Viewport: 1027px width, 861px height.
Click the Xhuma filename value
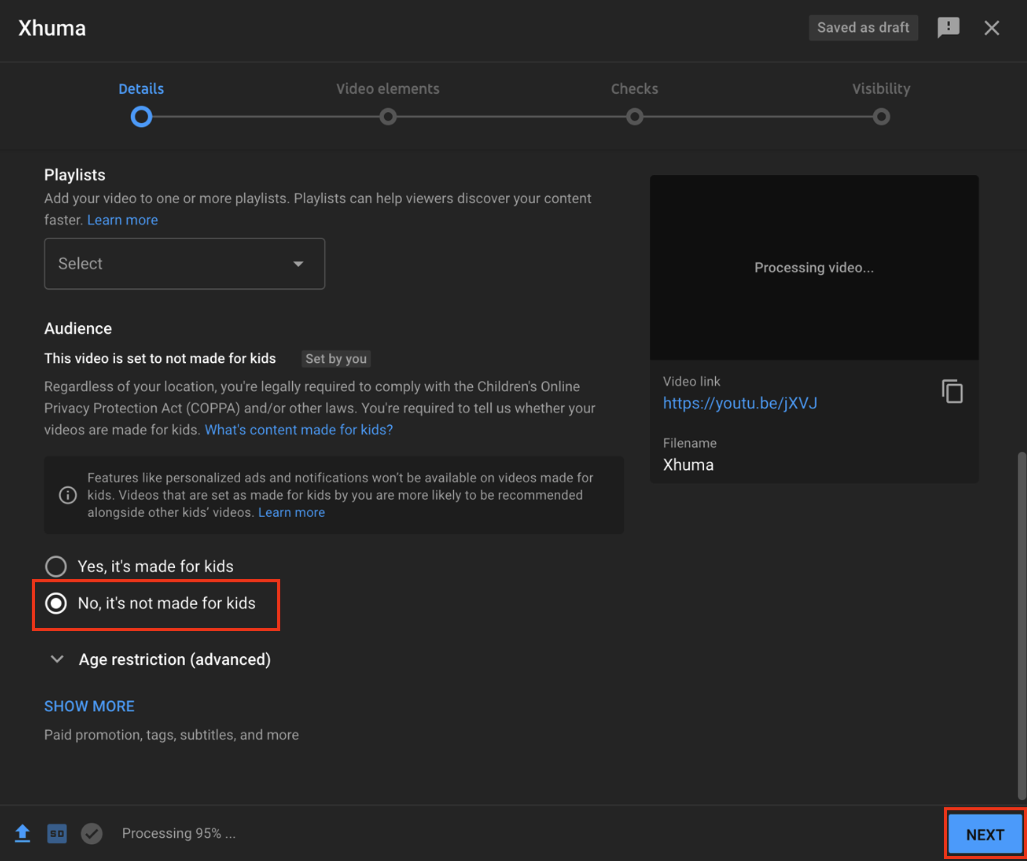pyautogui.click(x=688, y=465)
